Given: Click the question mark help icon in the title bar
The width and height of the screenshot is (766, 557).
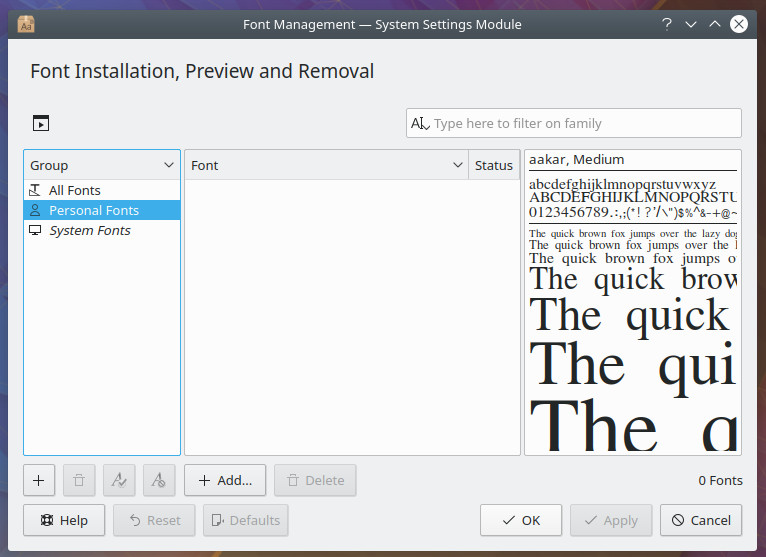Looking at the screenshot, I should tap(666, 24).
